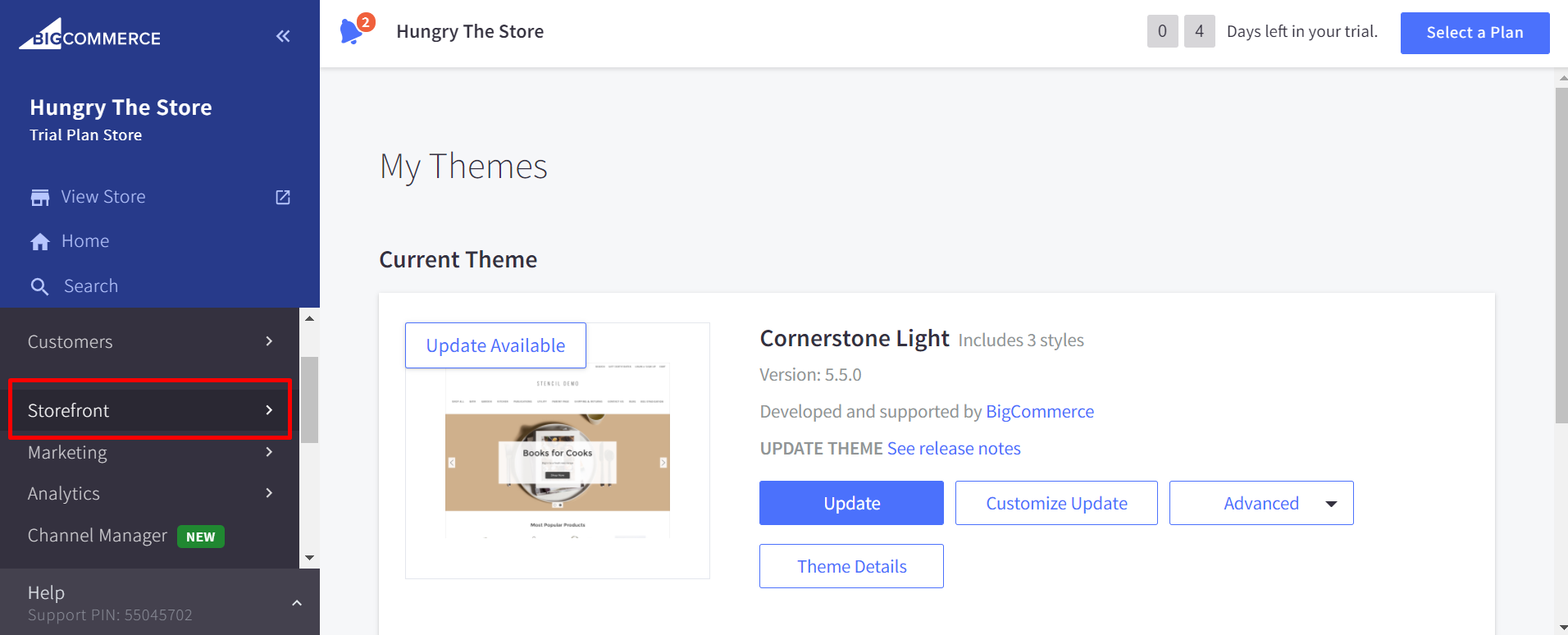Open the See release notes link
Image resolution: width=1568 pixels, height=635 pixels.
[954, 449]
